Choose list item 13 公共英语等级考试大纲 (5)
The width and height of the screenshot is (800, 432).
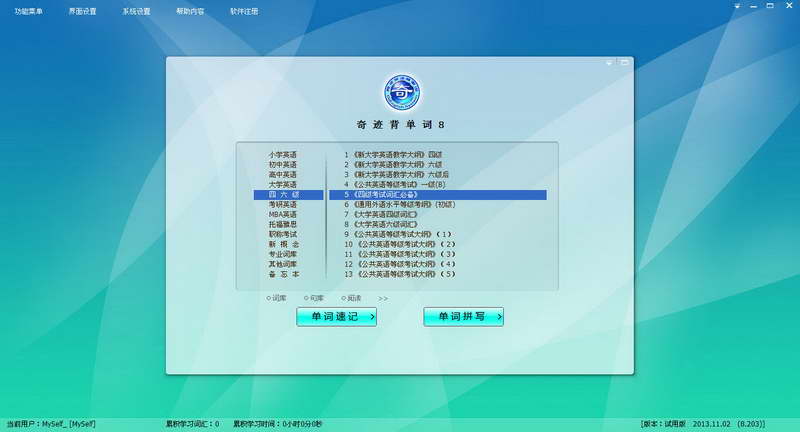click(x=399, y=274)
